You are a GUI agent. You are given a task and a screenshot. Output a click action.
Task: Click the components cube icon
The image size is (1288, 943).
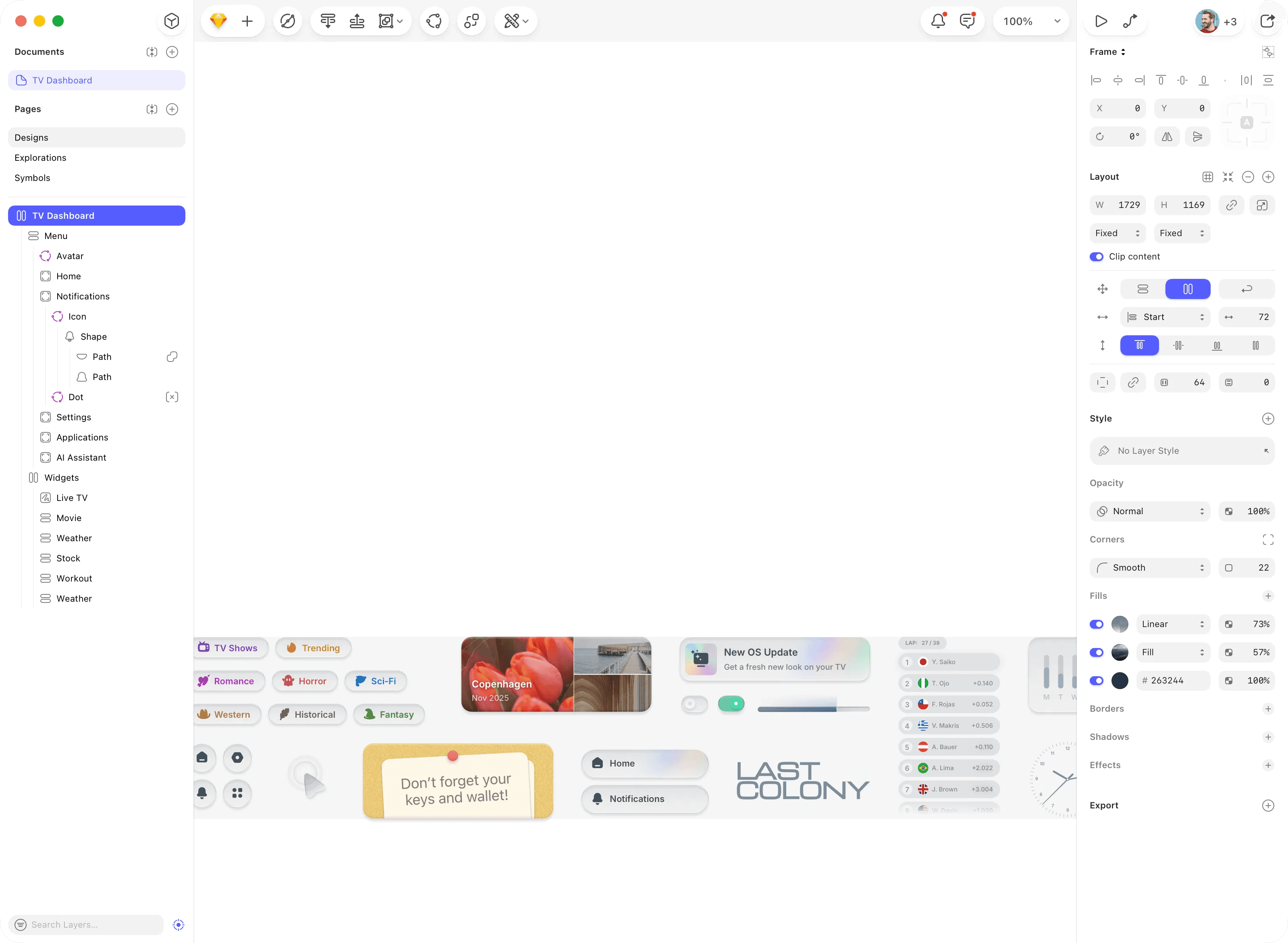[x=172, y=21]
